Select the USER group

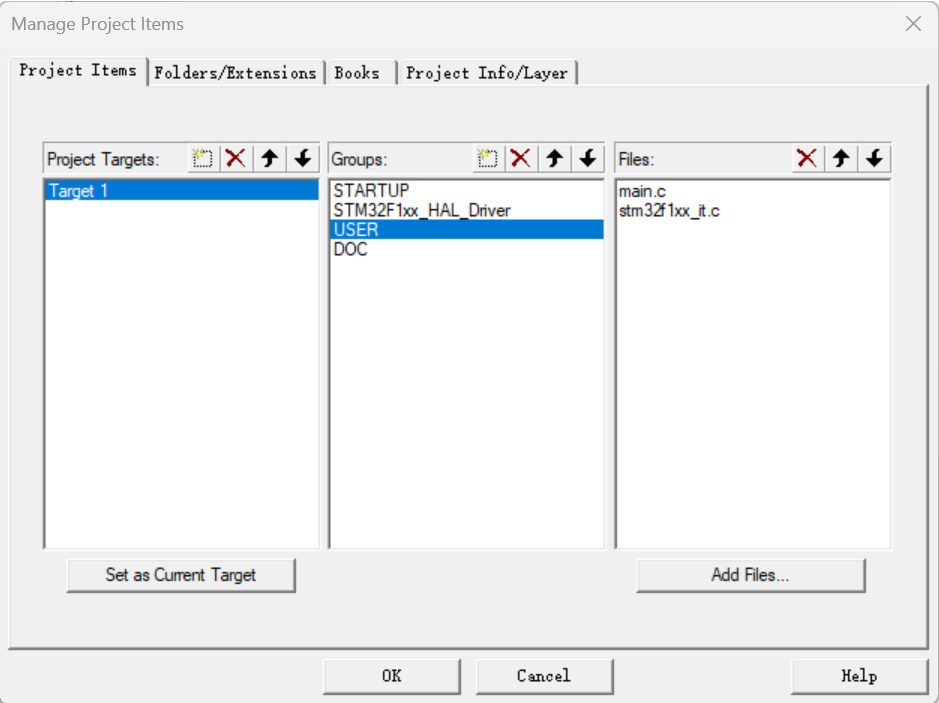tap(467, 229)
